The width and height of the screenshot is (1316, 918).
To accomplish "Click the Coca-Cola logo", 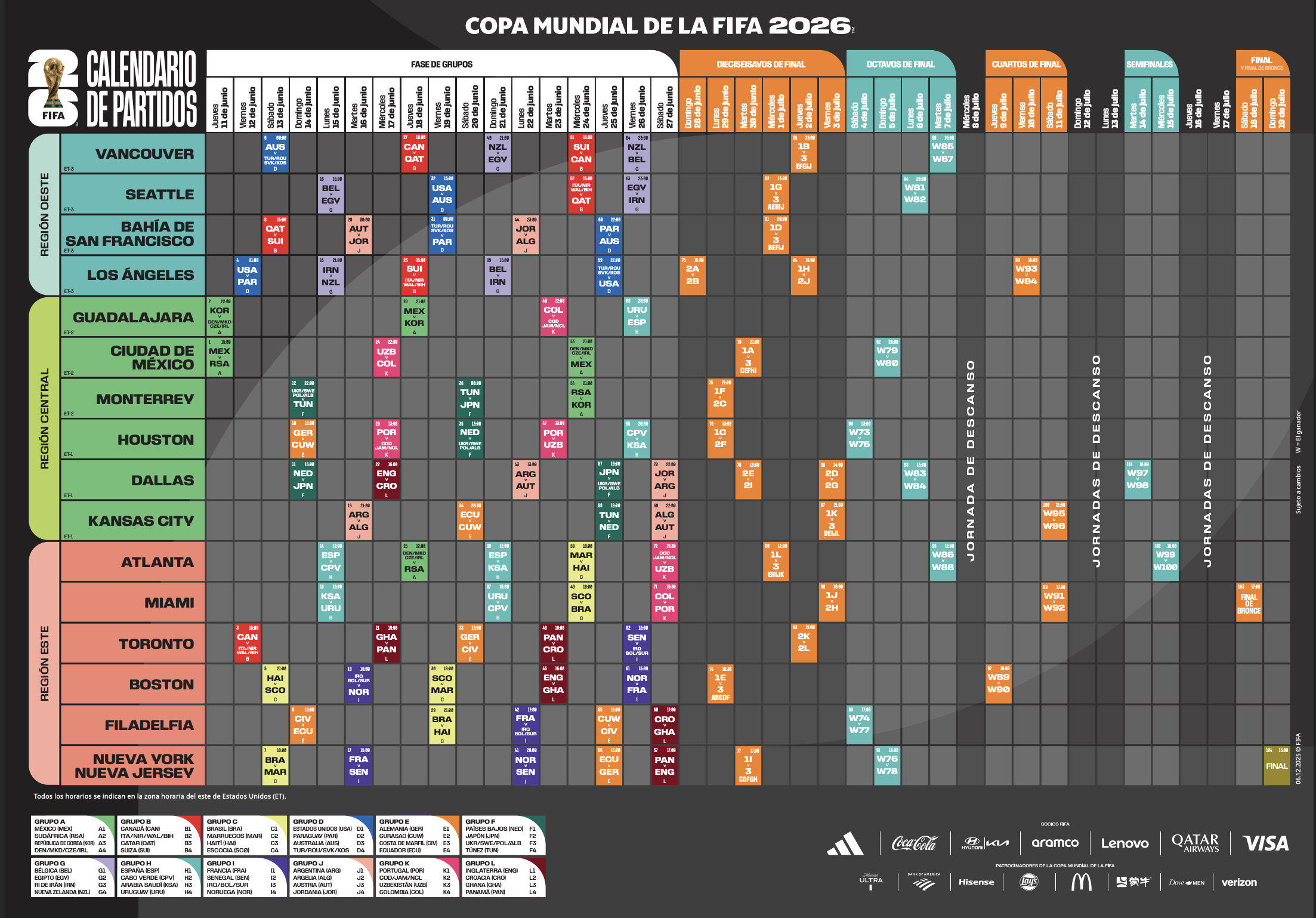I will pyautogui.click(x=914, y=843).
